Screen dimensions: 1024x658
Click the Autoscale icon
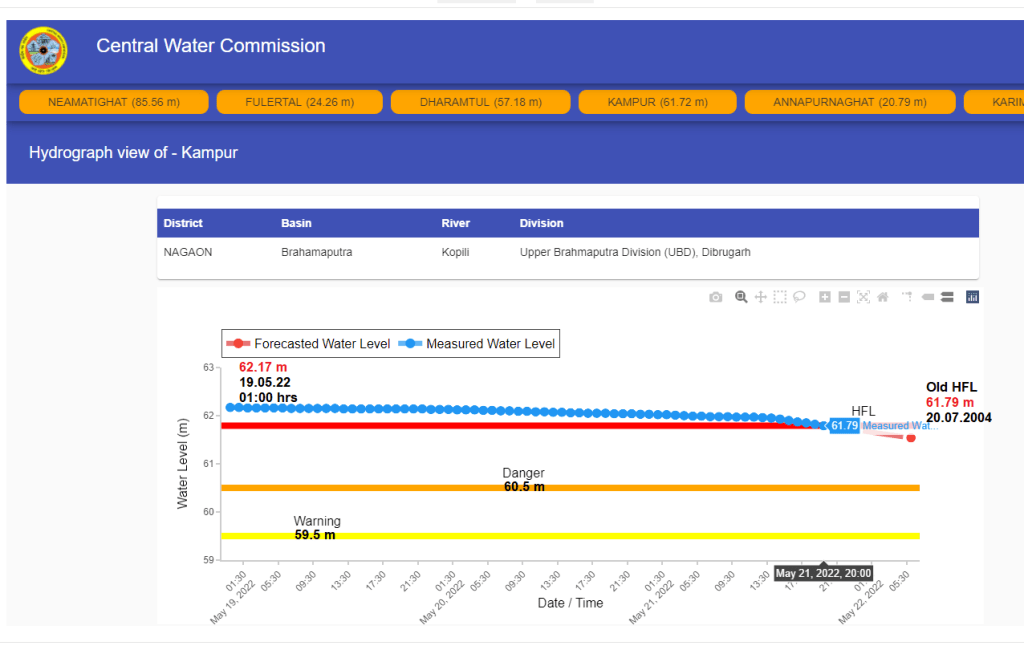(863, 297)
